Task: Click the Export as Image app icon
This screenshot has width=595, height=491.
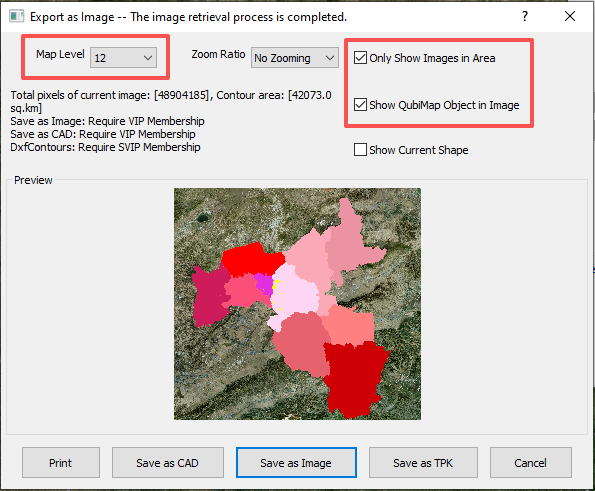Action: (x=17, y=16)
